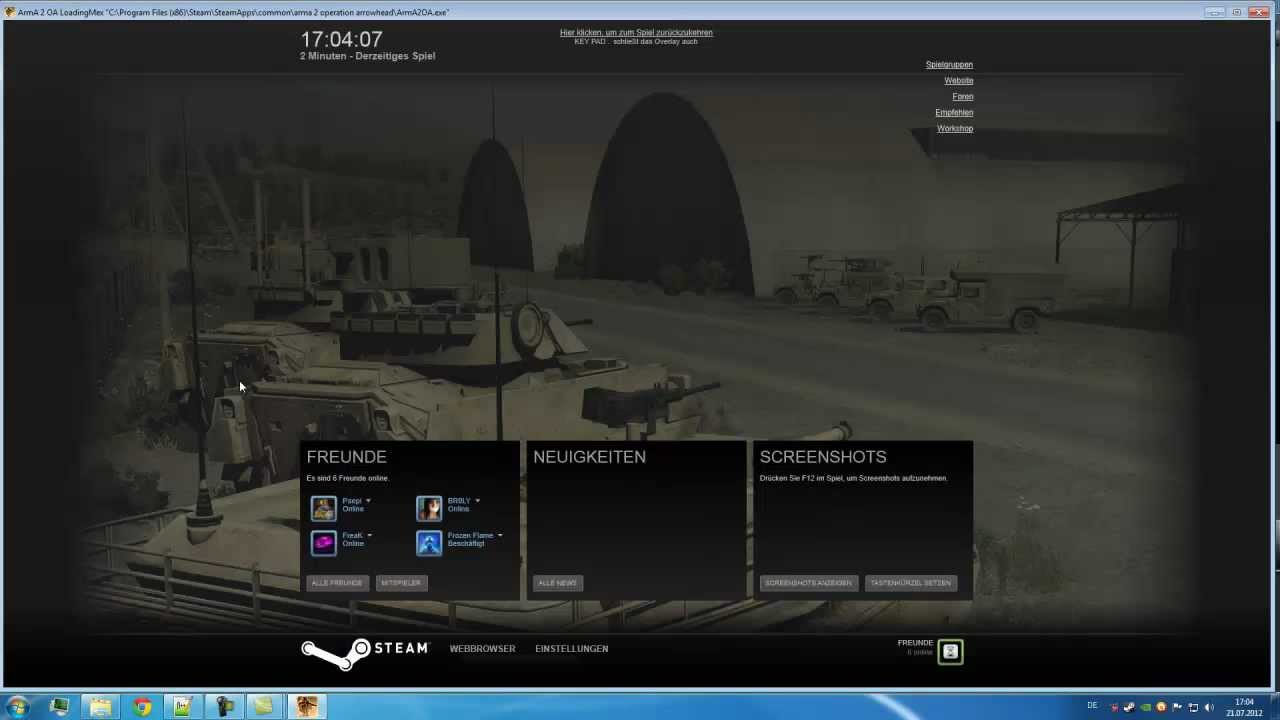Click the link to return to the game

pyautogui.click(x=636, y=32)
